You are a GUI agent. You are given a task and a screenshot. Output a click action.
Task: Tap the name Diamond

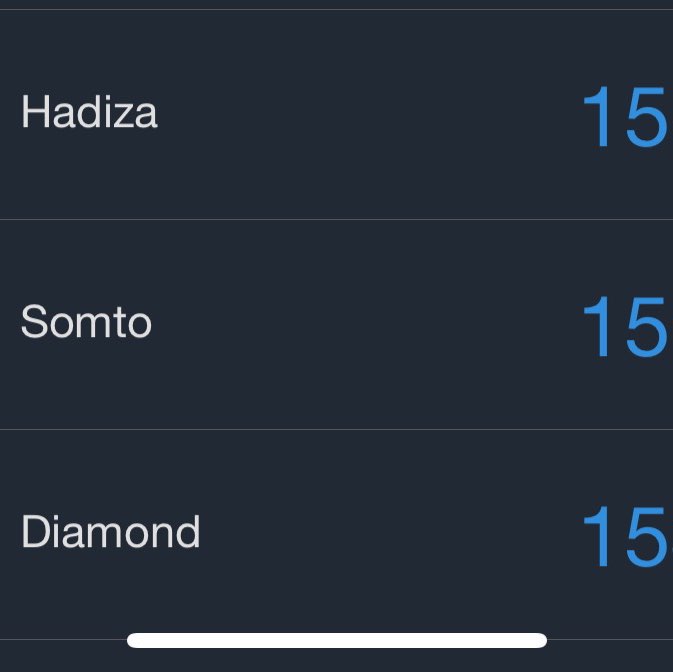click(110, 532)
